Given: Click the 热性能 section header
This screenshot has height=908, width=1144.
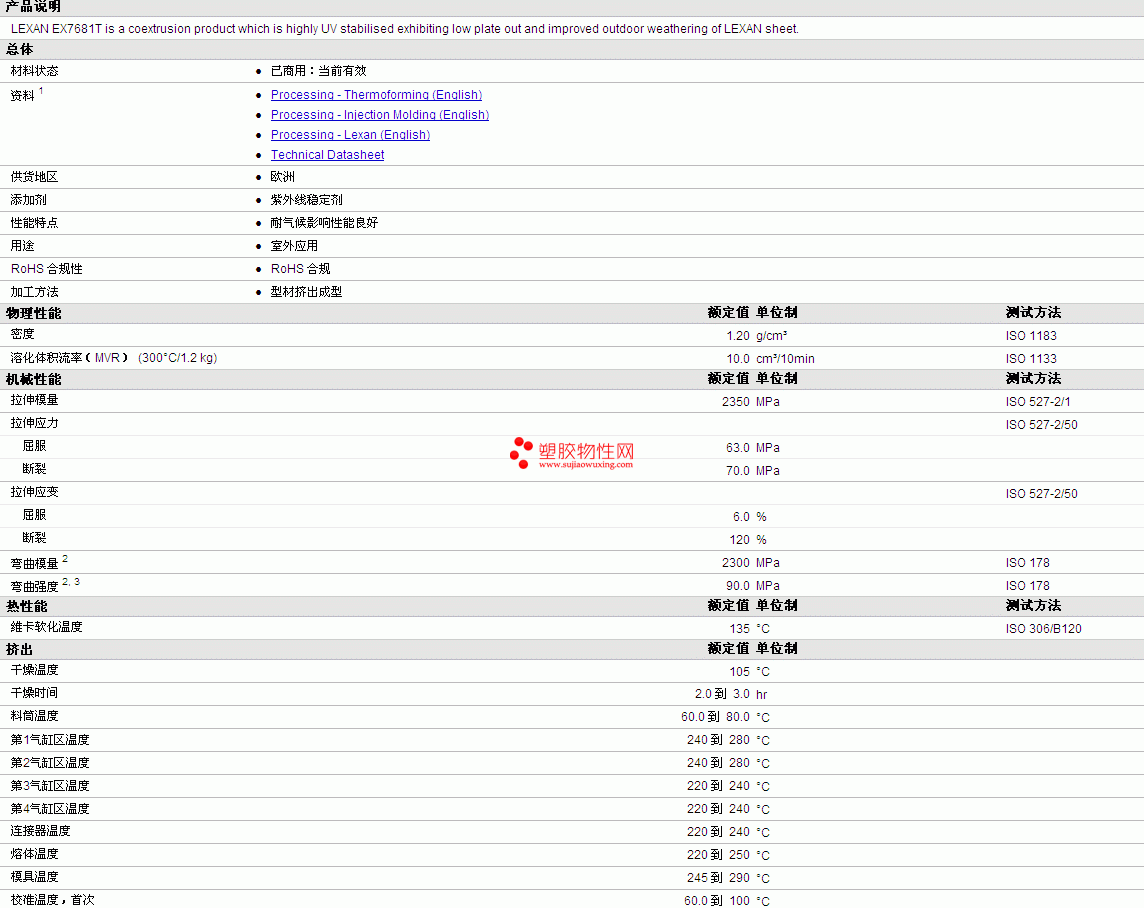Looking at the screenshot, I should (x=27, y=606).
